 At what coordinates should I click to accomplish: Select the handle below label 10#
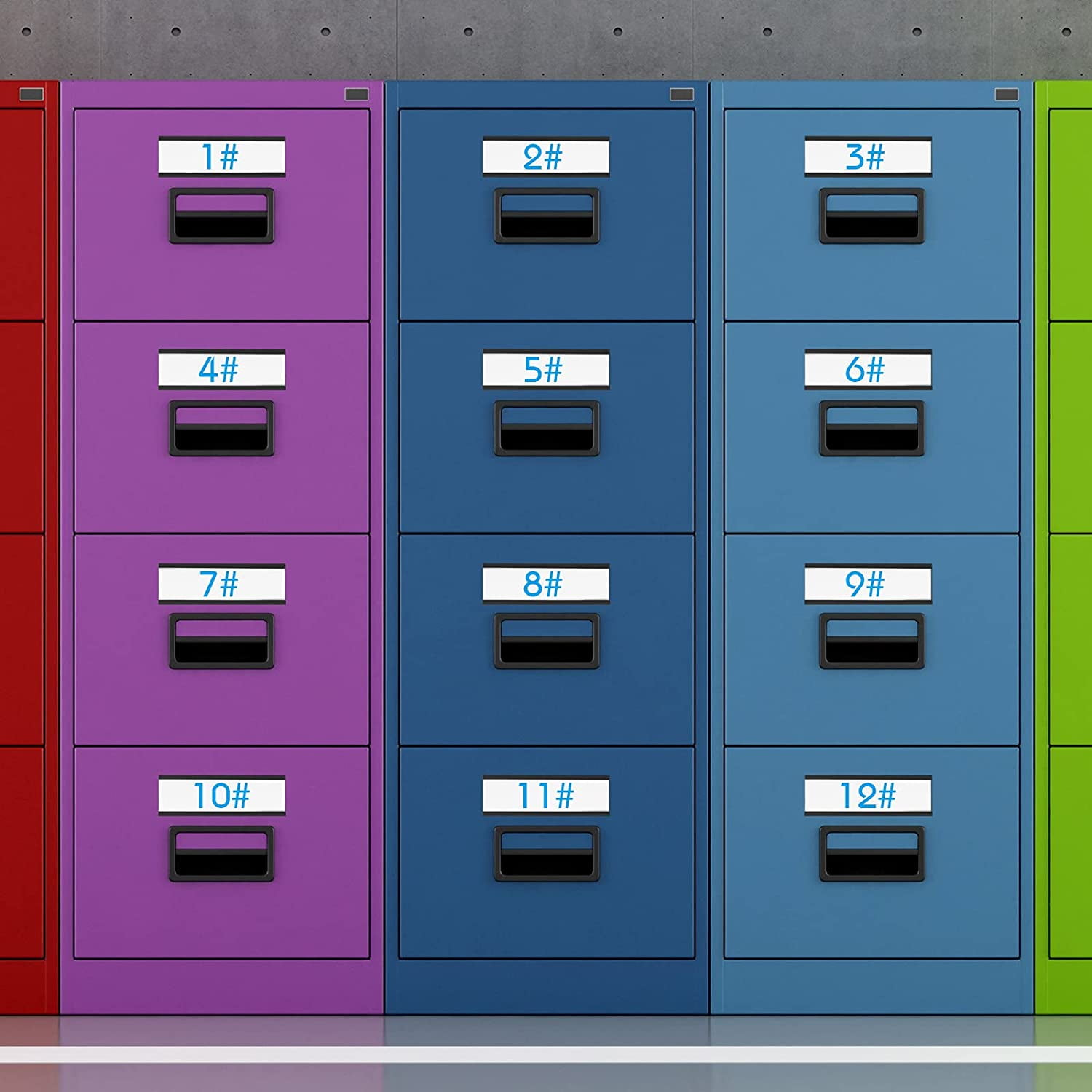[x=221, y=854]
